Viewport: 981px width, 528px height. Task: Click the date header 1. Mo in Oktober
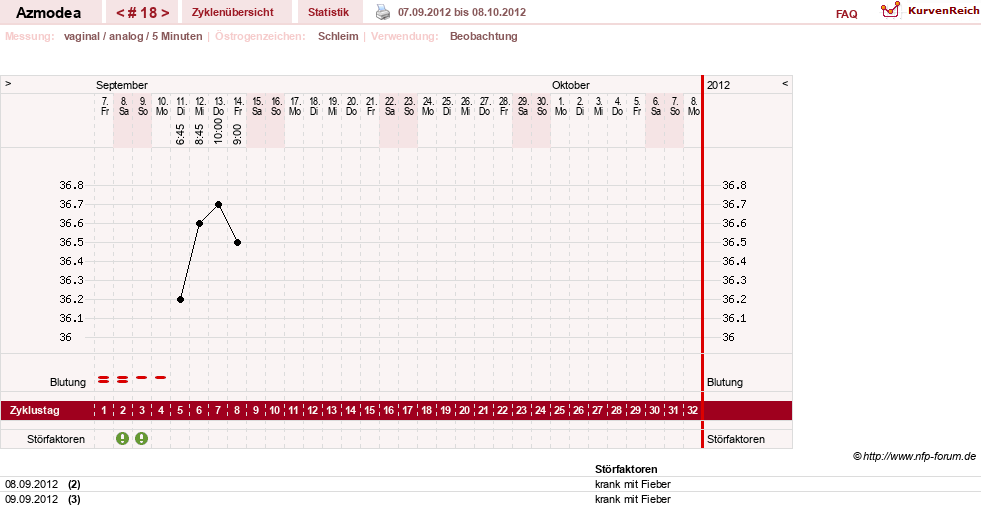[x=561, y=106]
